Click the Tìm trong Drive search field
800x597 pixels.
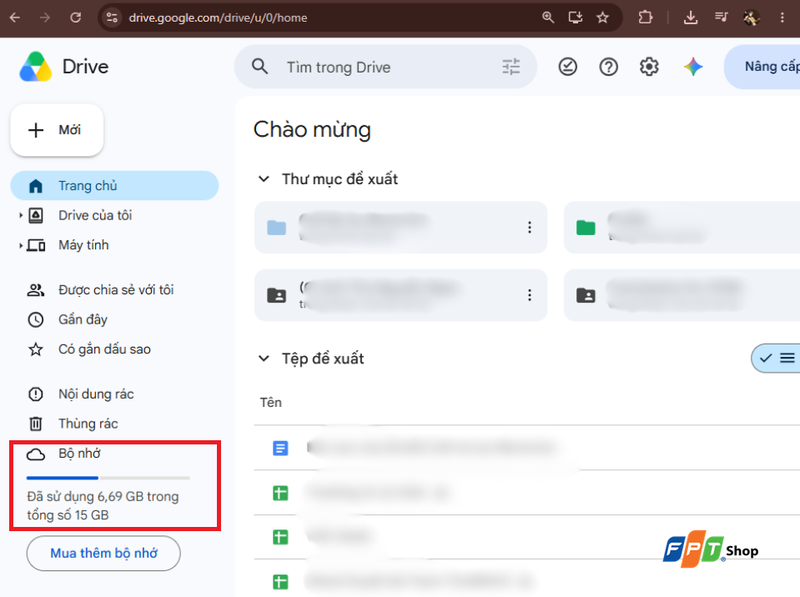tap(385, 67)
